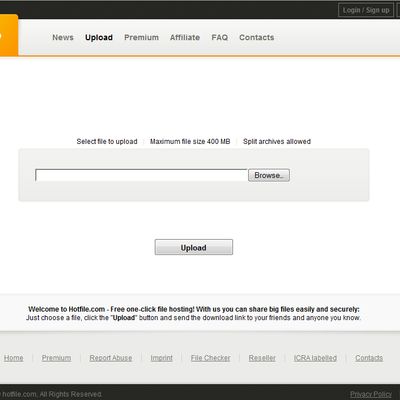Open the ICRA labelled link

tap(315, 358)
